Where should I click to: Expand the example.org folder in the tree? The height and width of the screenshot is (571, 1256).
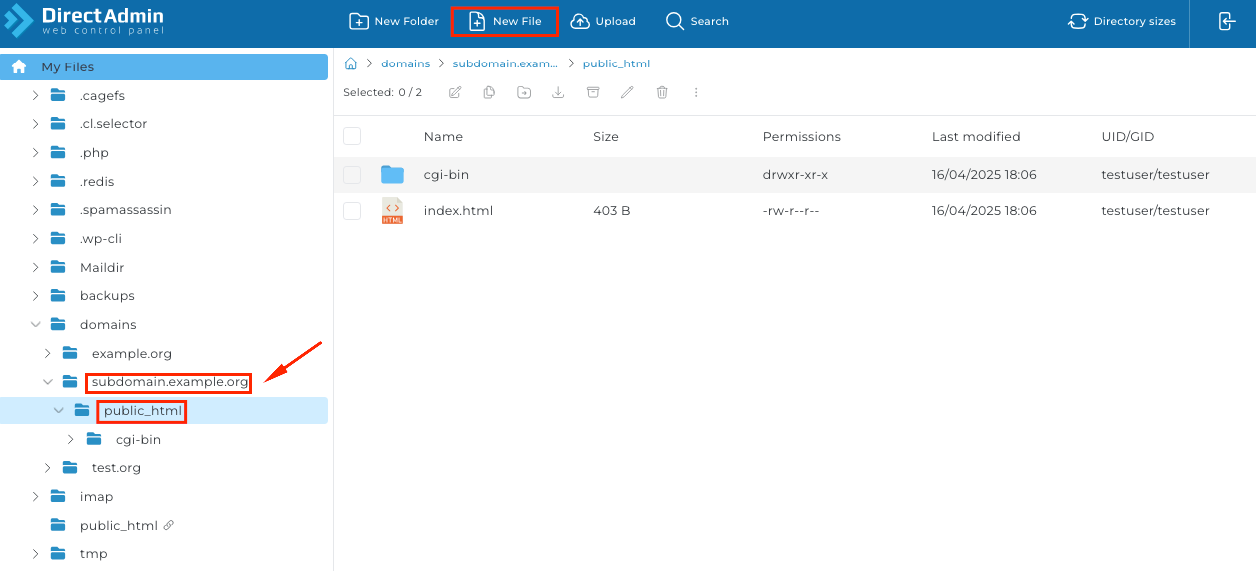pos(48,353)
